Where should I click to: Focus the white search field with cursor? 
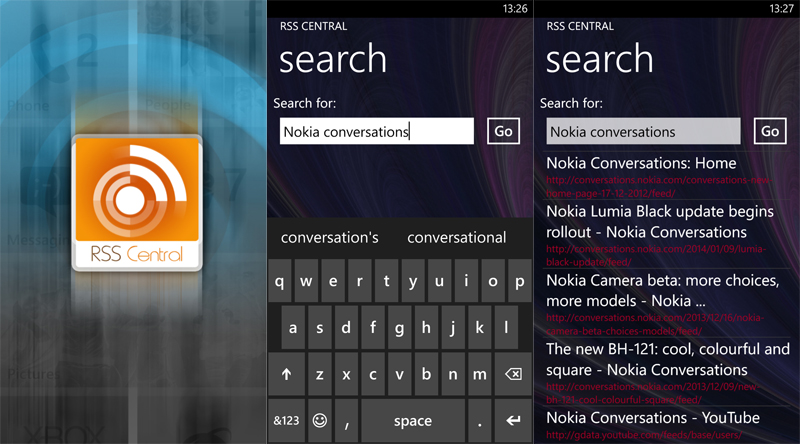pos(377,131)
